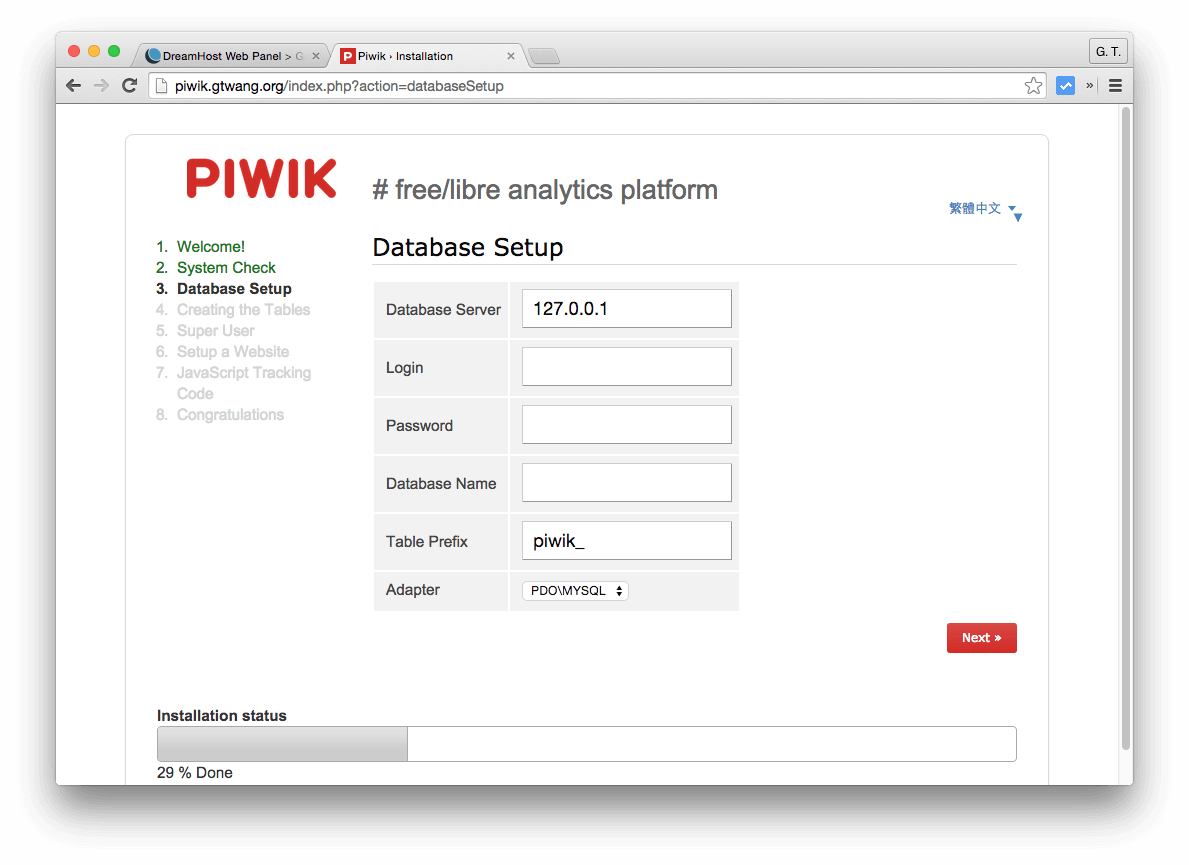The image size is (1189, 865).
Task: Close the Piwik Installation tab
Action: pos(511,56)
